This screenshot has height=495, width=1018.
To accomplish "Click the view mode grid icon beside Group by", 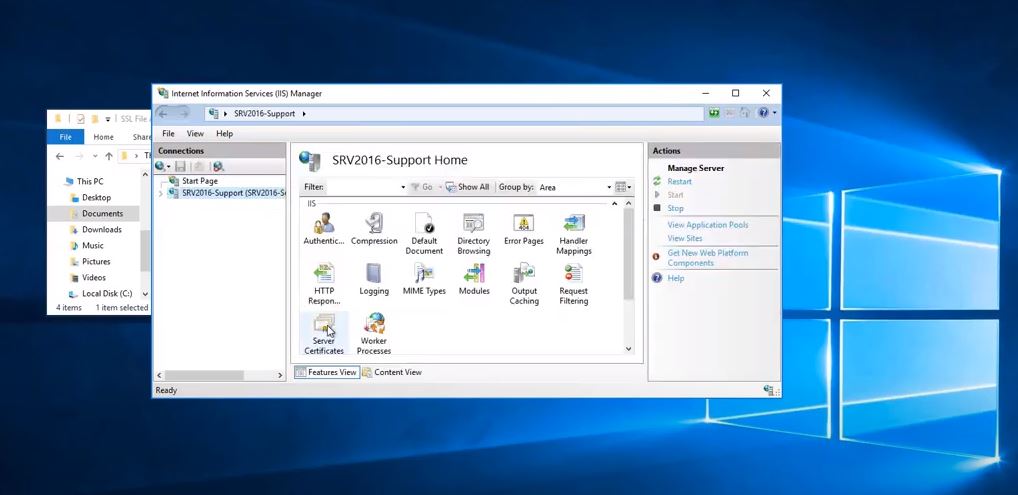I will pos(621,187).
